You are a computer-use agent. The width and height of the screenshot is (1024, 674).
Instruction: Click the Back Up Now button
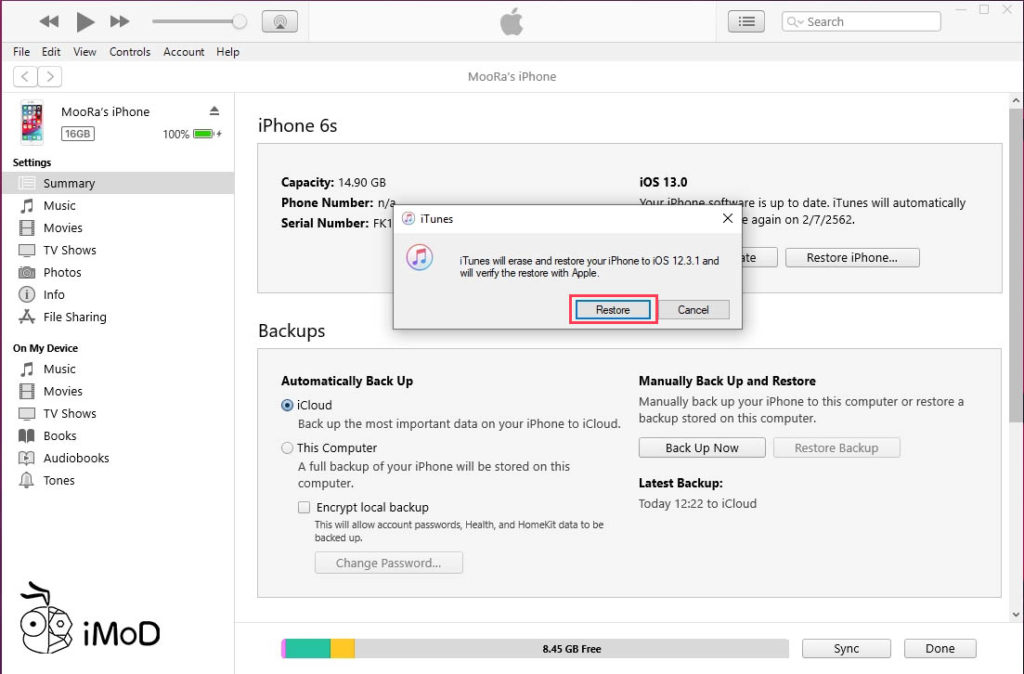click(702, 448)
